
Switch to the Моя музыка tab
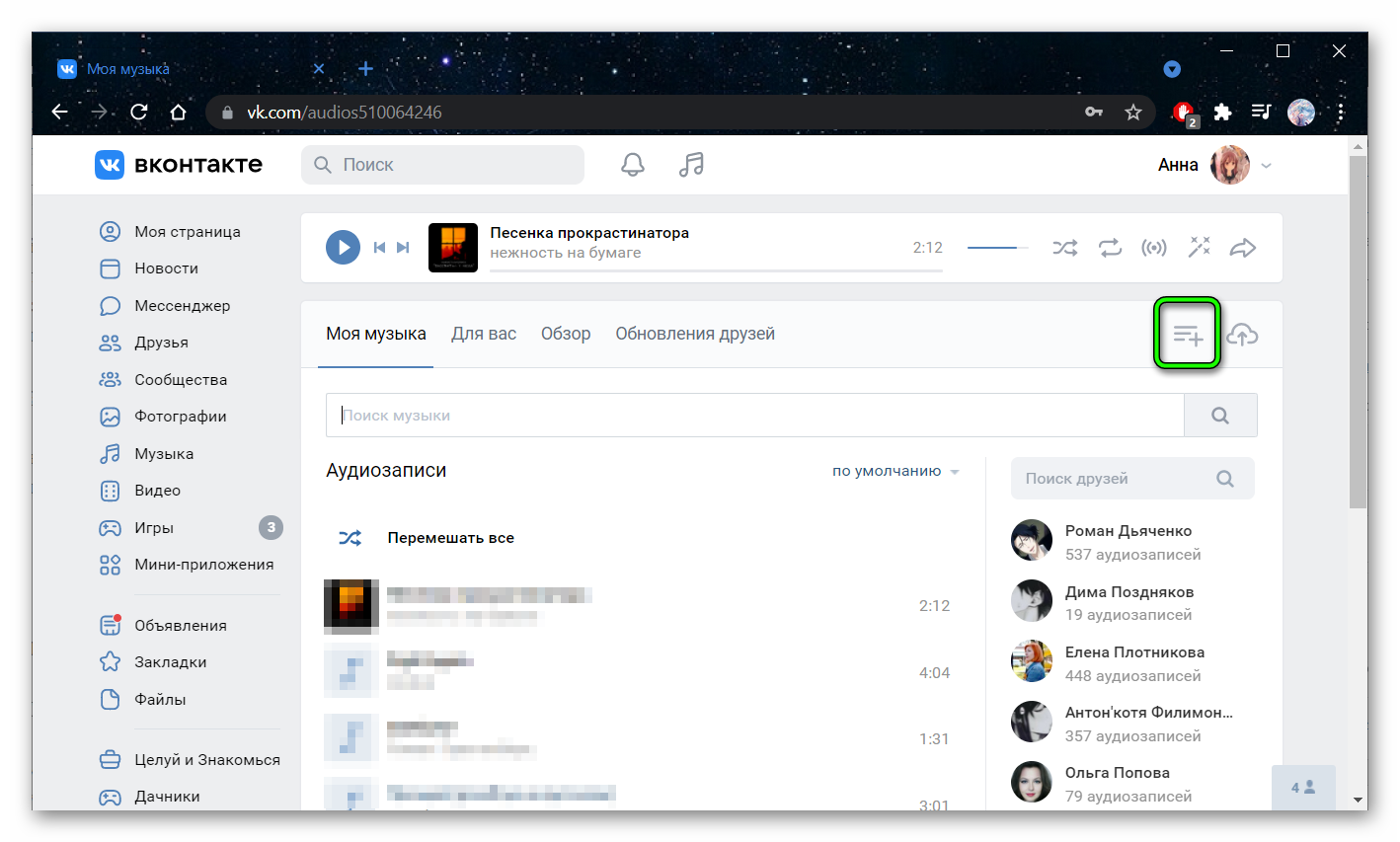[x=376, y=334]
